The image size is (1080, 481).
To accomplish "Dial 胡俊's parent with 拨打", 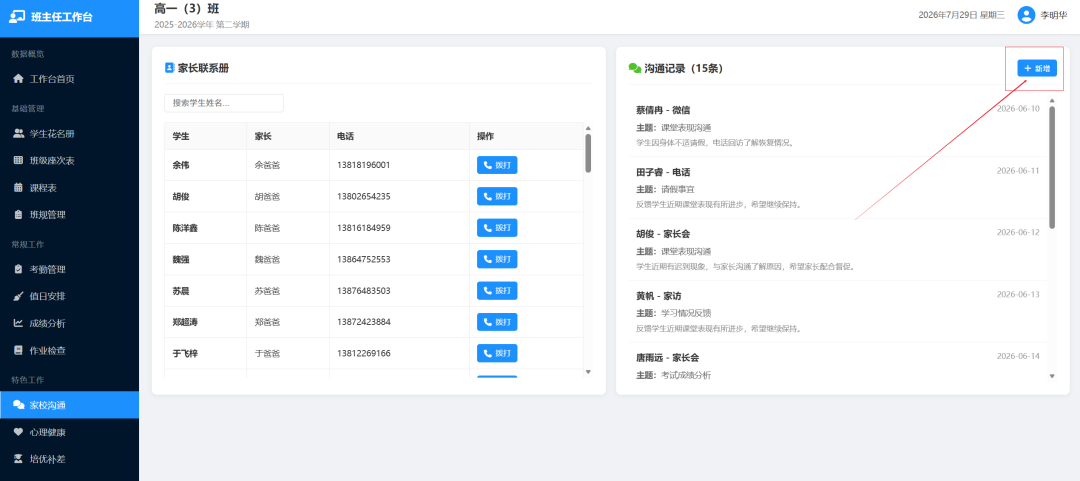I will 497,196.
